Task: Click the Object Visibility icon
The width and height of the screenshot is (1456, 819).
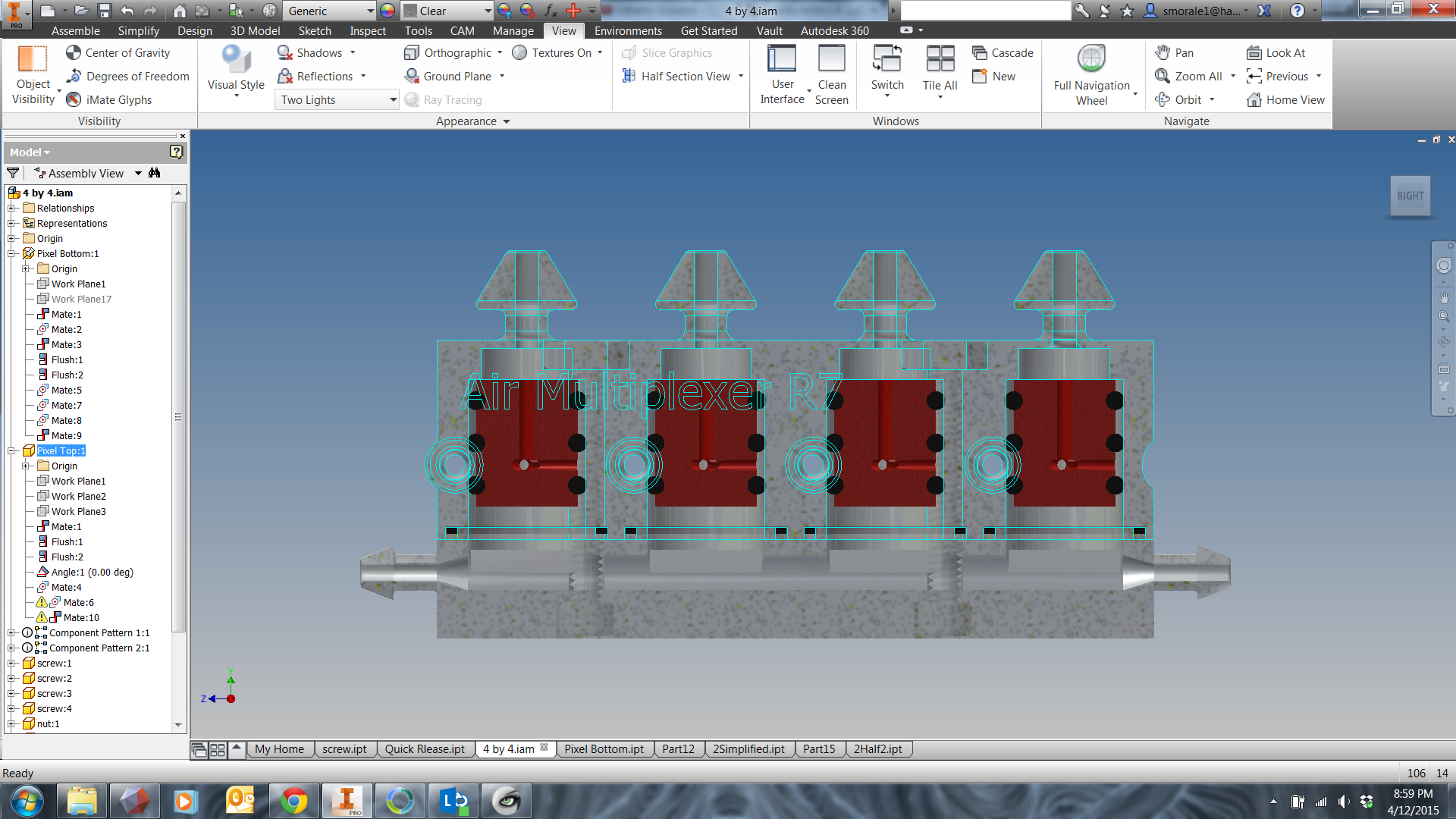Action: click(33, 60)
